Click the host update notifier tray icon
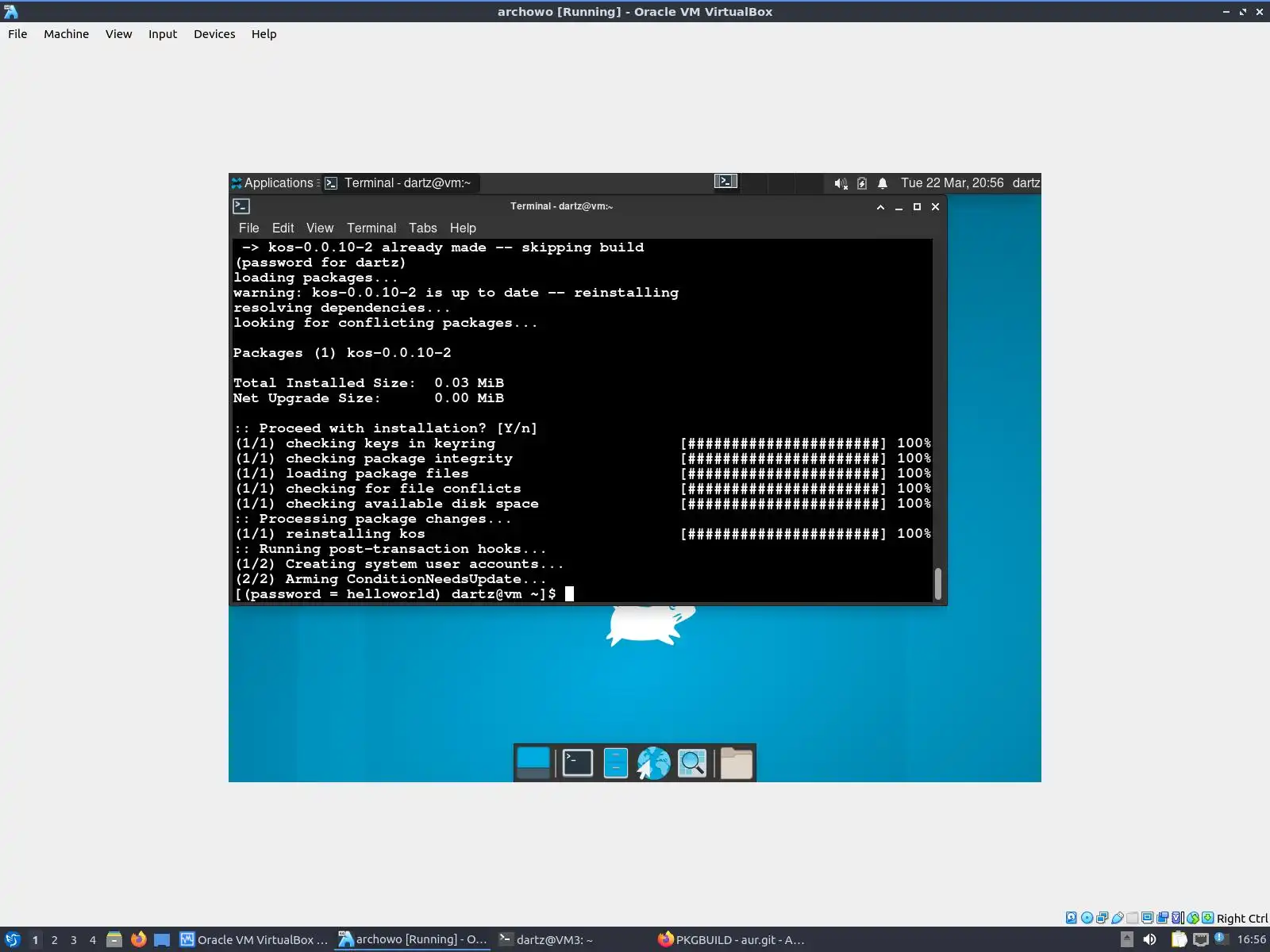Viewport: 1270px width, 952px height. tap(1222, 939)
